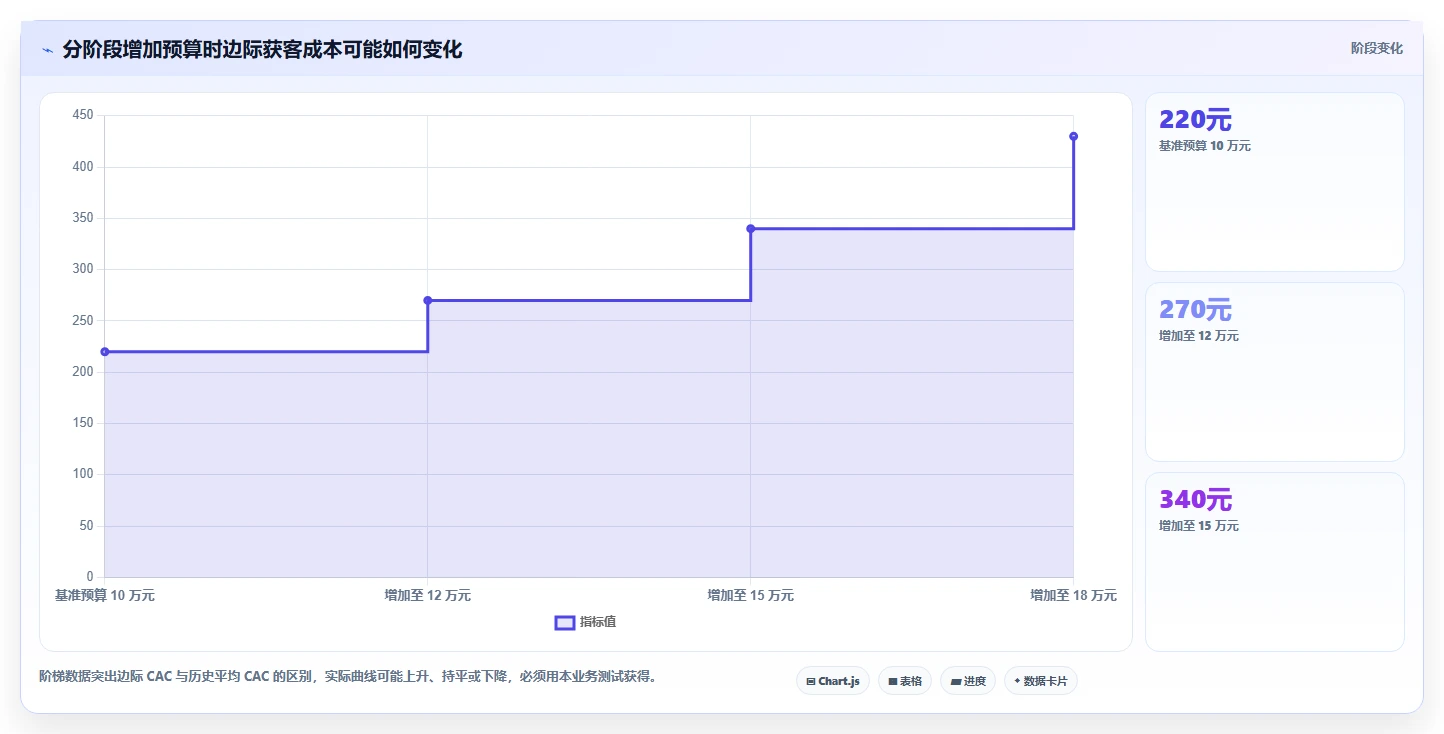Toggle the 指标值 legend item
The height and width of the screenshot is (734, 1444).
pos(586,622)
